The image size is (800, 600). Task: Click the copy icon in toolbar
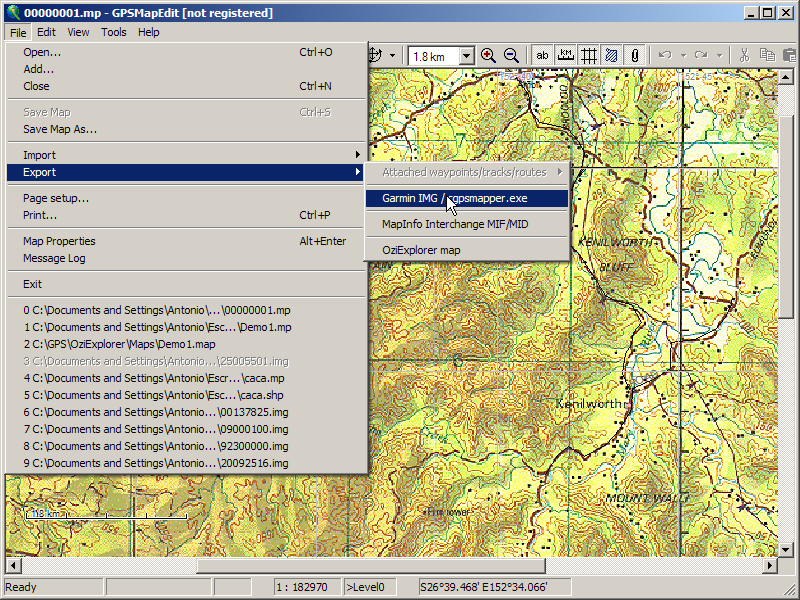pyautogui.click(x=767, y=56)
